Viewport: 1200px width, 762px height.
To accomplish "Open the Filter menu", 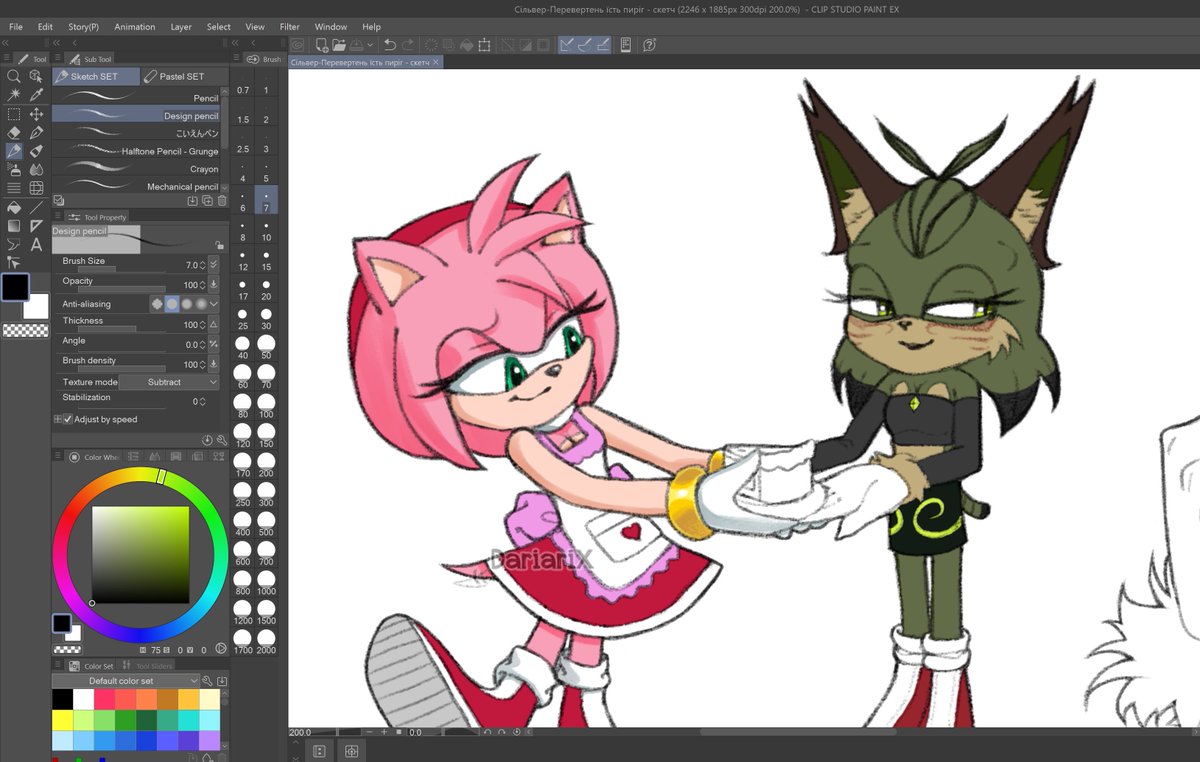I will (x=289, y=27).
